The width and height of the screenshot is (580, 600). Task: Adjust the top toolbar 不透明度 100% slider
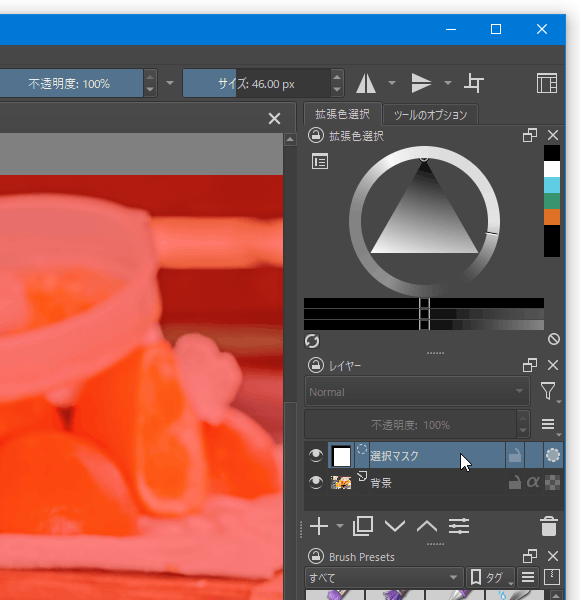tap(71, 83)
